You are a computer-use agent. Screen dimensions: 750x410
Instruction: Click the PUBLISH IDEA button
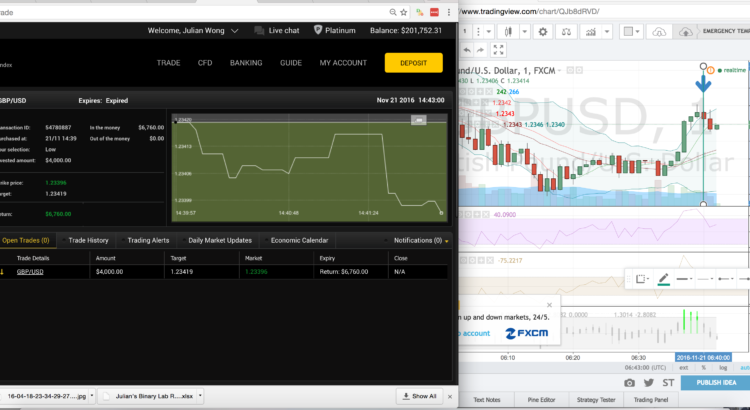716,383
